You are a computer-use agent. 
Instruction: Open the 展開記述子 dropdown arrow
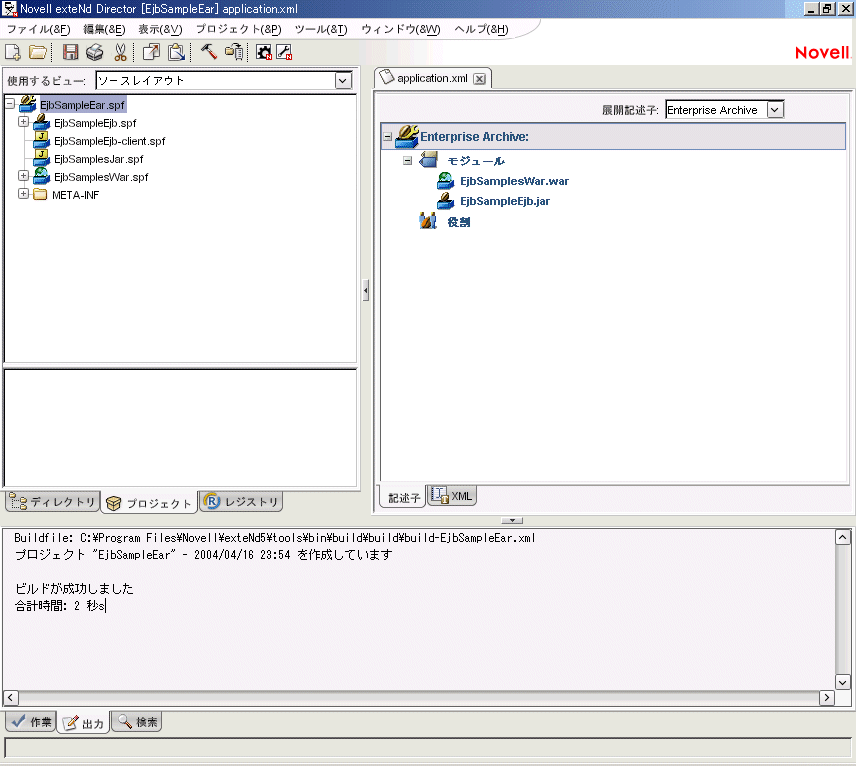pyautogui.click(x=775, y=109)
